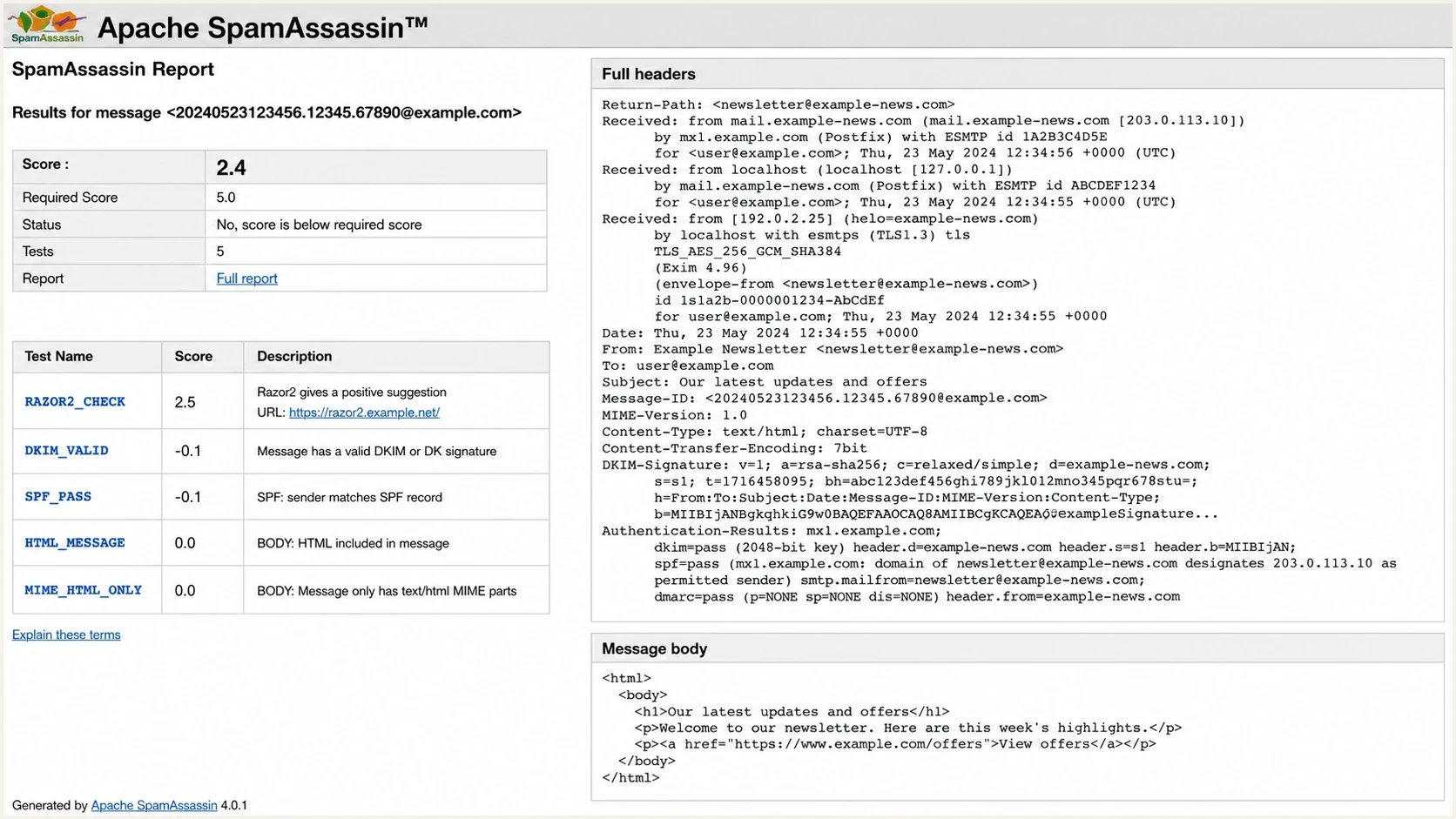Click 'BODY: HTML included in message' description
This screenshot has width=1456, height=819.
coord(353,544)
